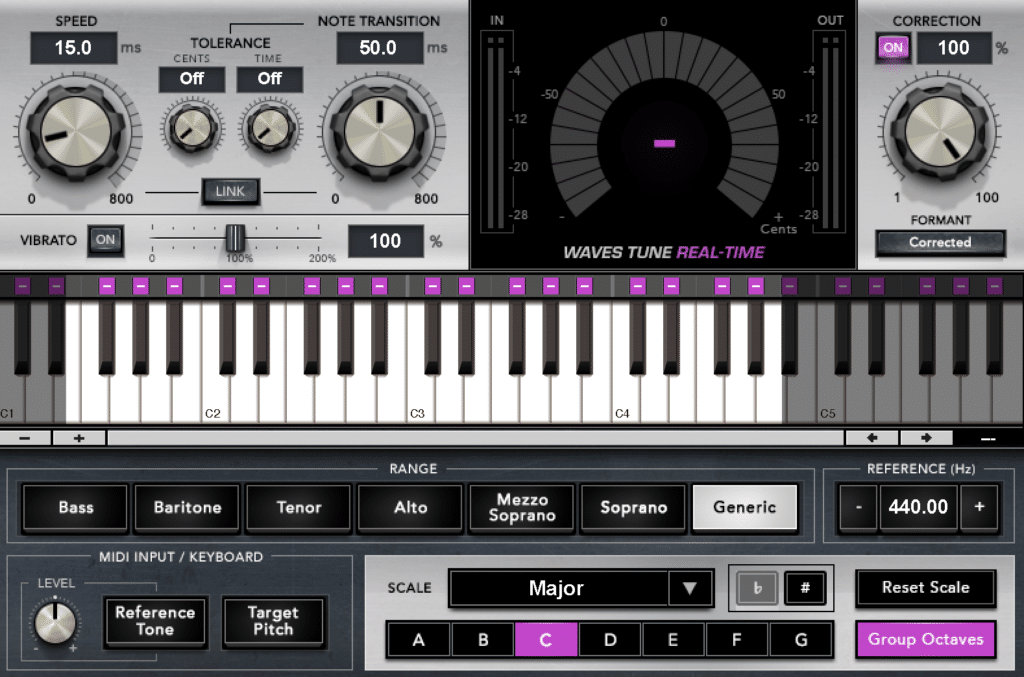Click the Reset Scale button
1024x677 pixels.
[x=925, y=588]
